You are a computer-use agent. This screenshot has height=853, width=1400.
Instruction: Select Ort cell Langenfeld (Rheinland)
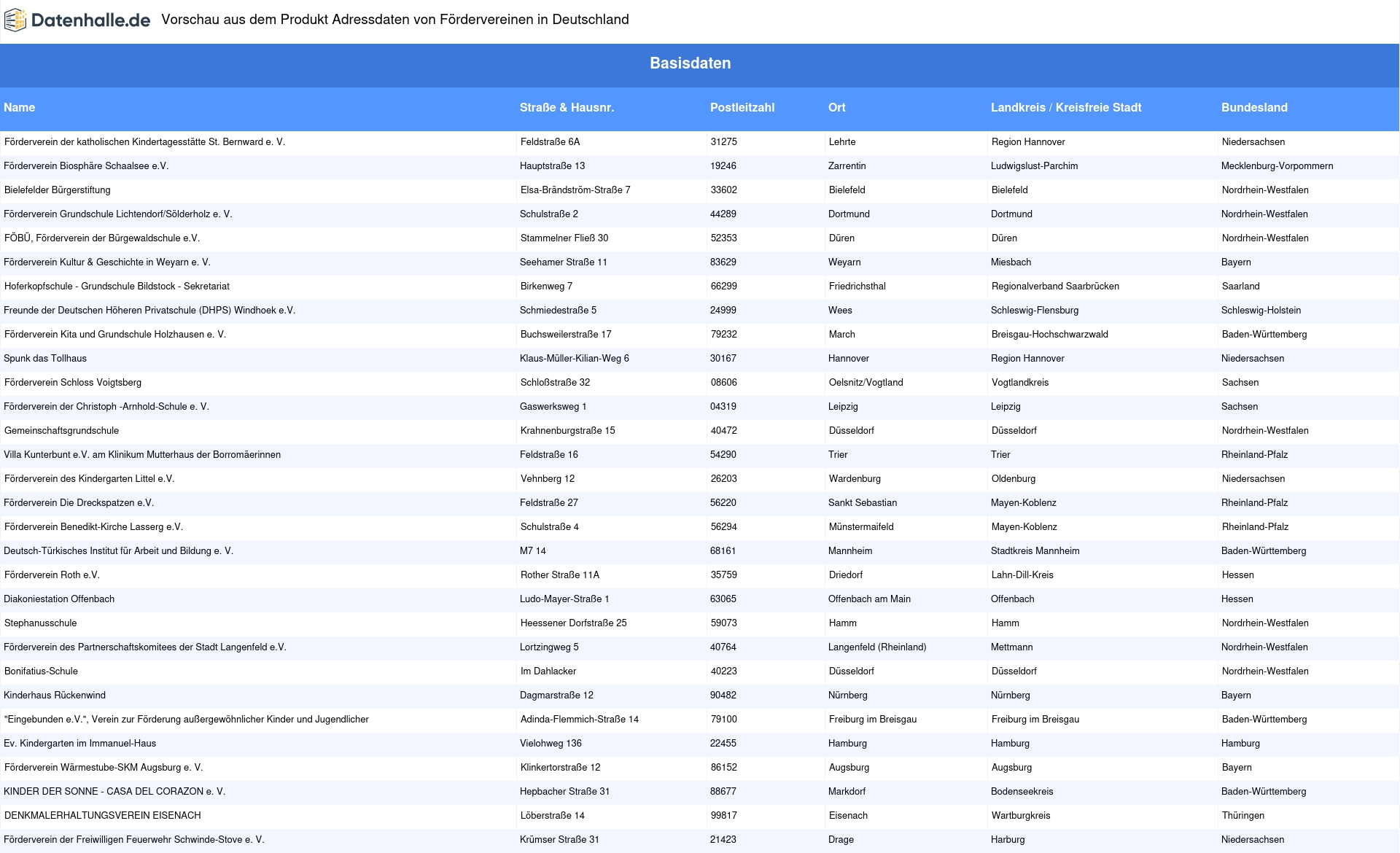[877, 647]
